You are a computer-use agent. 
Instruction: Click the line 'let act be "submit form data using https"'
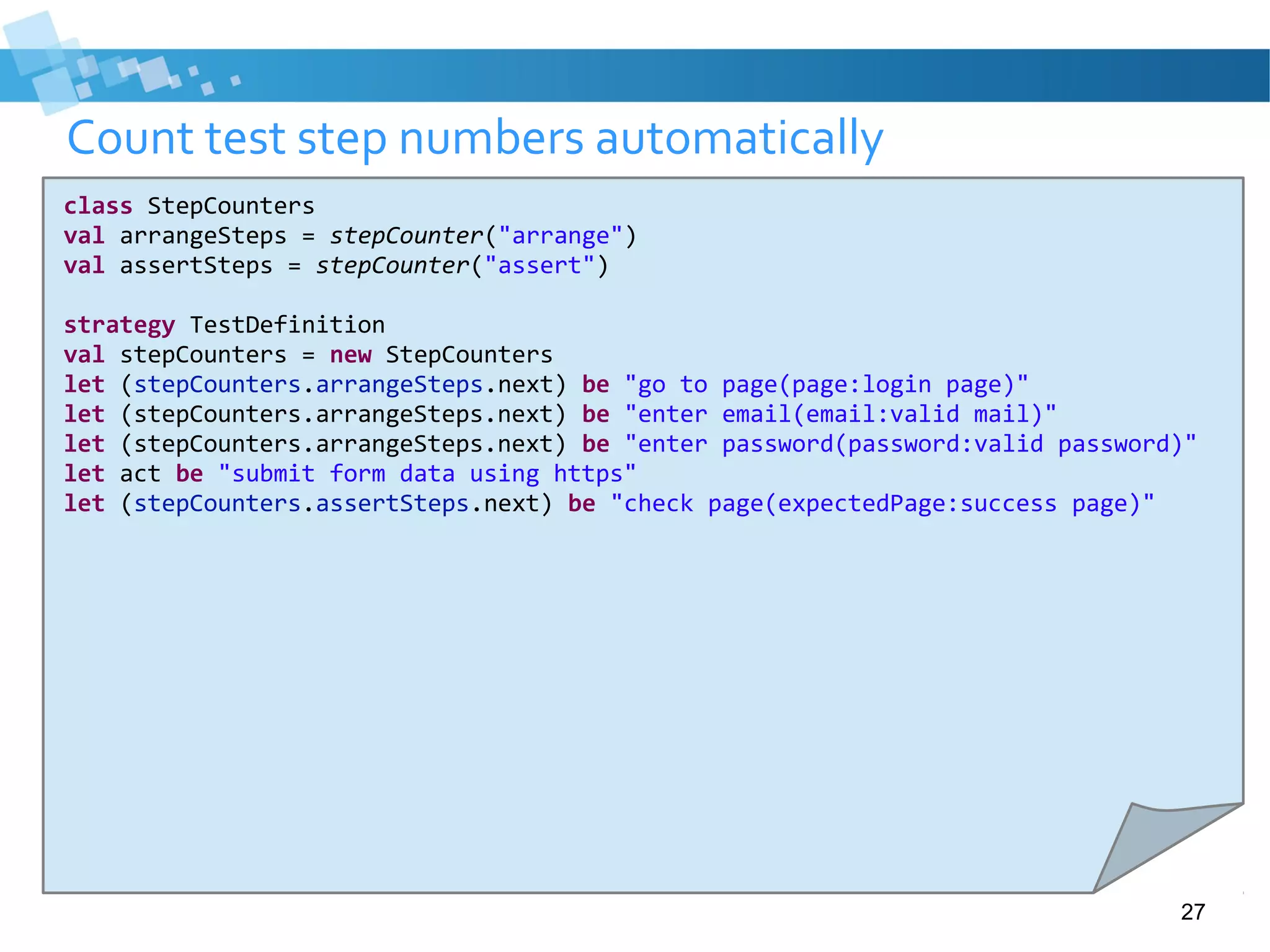pyautogui.click(x=350, y=474)
